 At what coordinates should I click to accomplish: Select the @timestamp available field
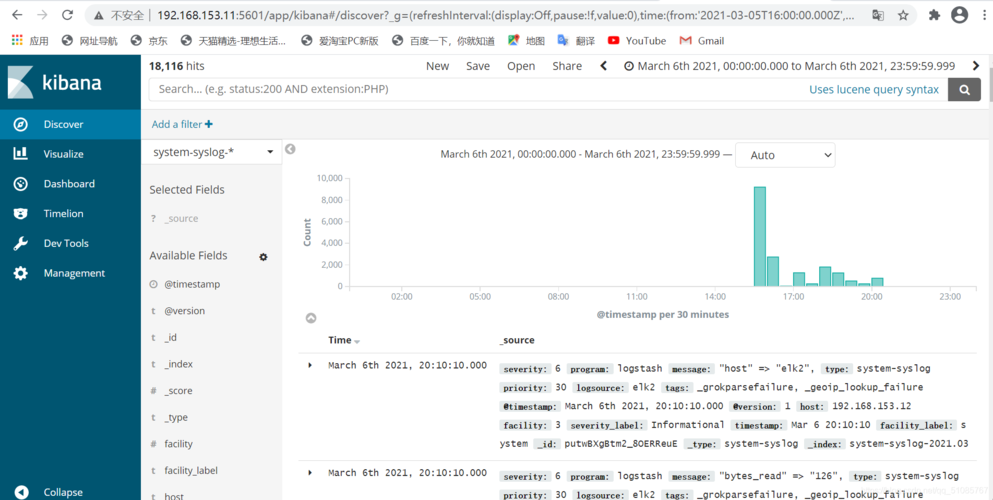[x=192, y=285]
